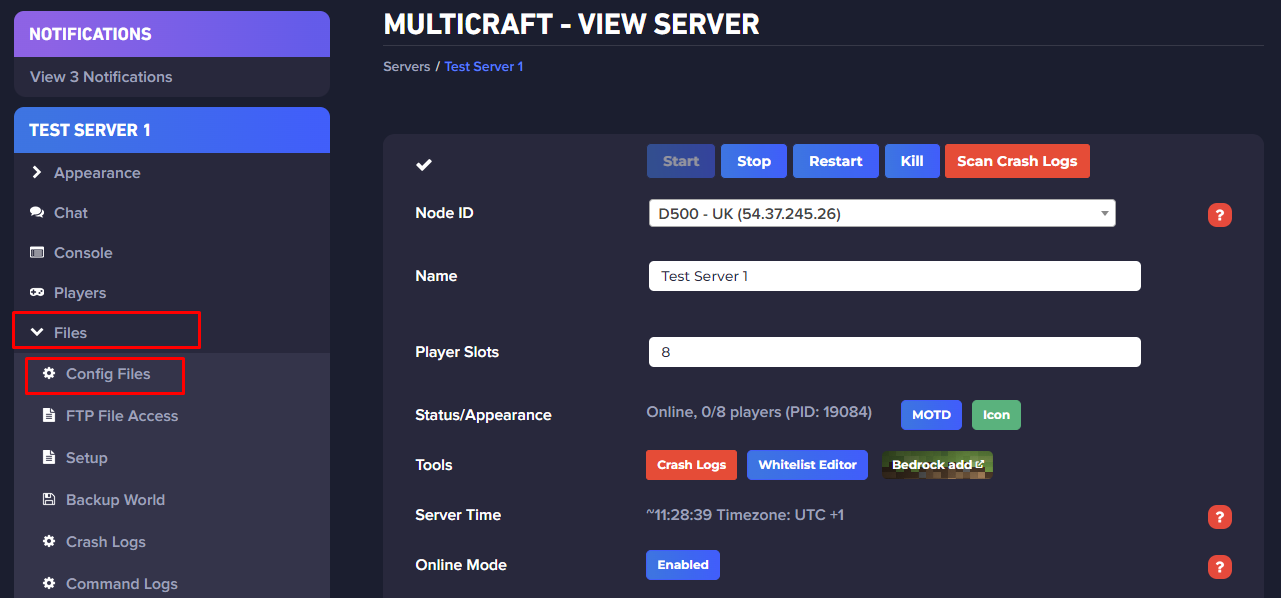Open the Console page in sidebar
Viewport: 1281px width, 598px height.
82,253
